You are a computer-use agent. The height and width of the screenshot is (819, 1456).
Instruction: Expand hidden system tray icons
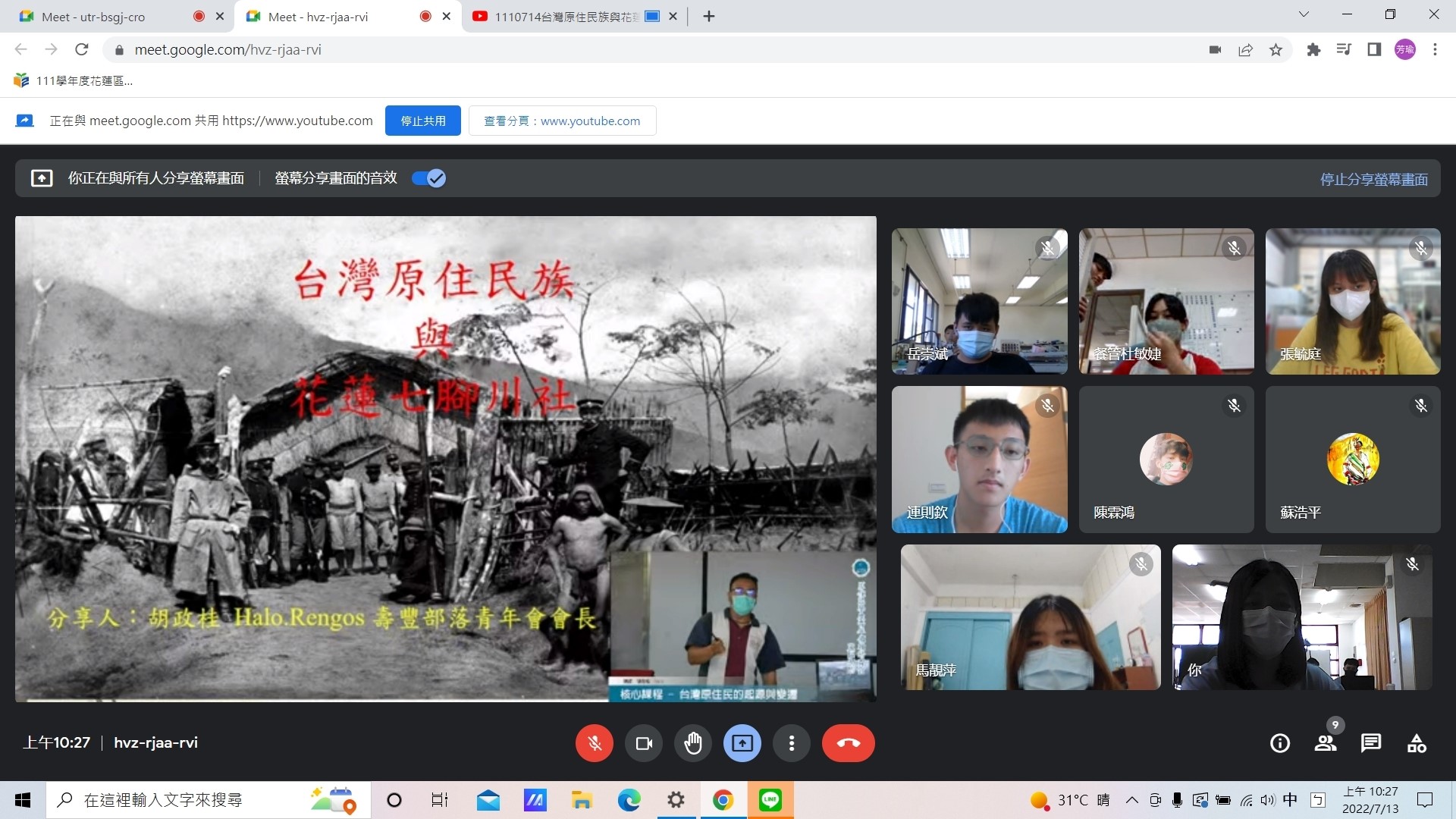pos(1131,800)
